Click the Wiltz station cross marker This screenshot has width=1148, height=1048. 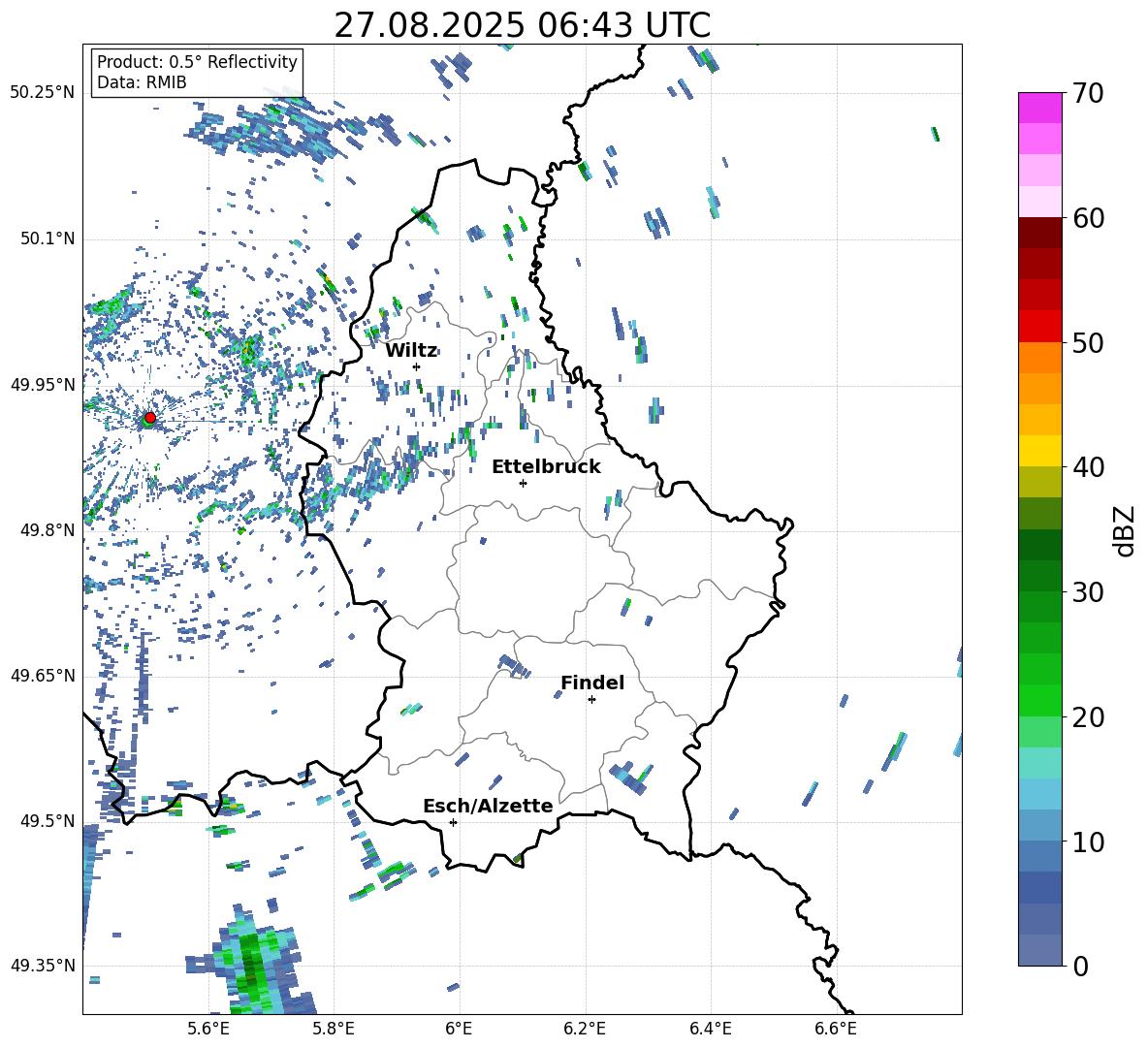click(x=417, y=366)
